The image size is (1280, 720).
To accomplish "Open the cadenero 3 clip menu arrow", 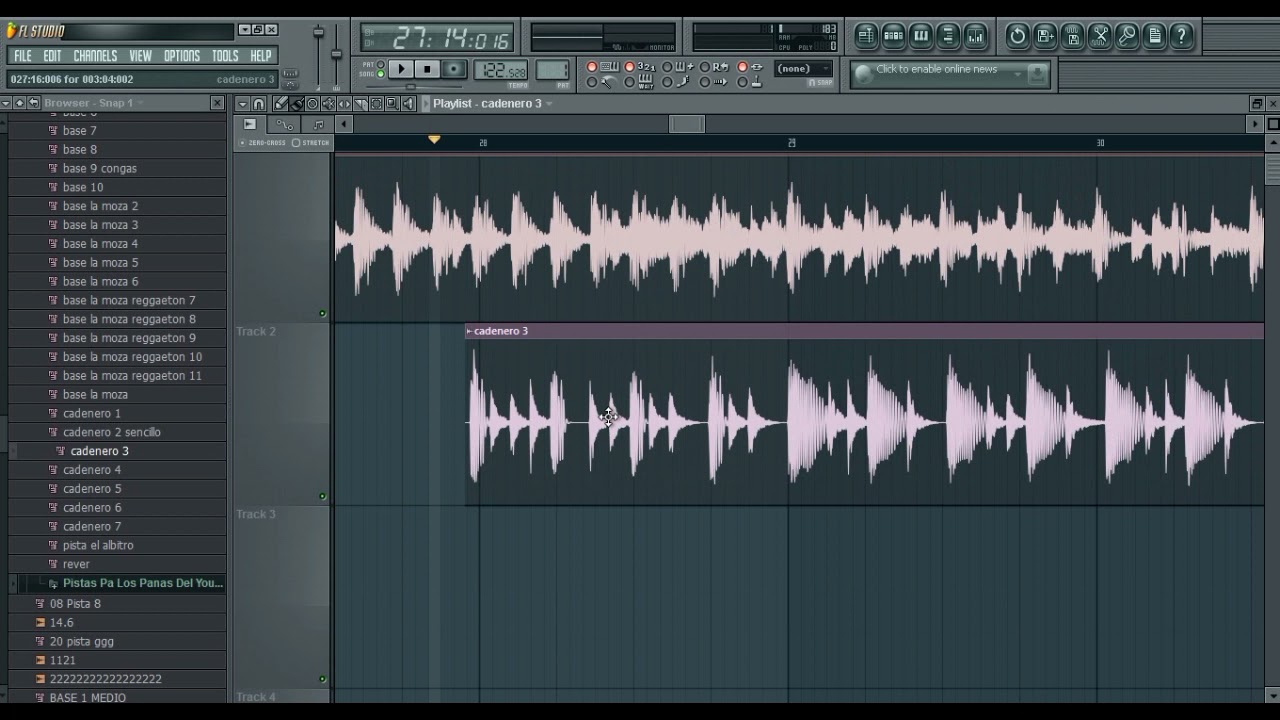I will click(469, 331).
